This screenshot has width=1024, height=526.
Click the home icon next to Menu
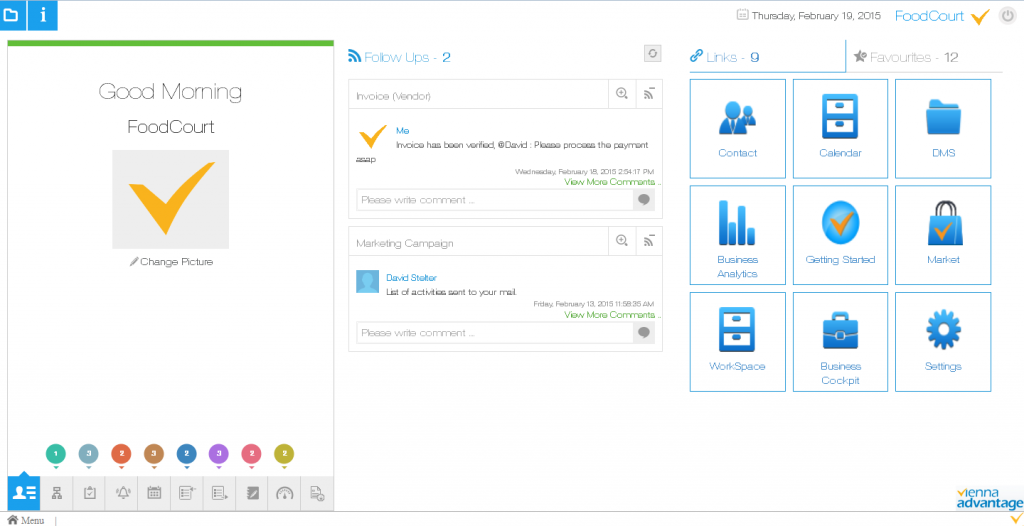[x=12, y=520]
